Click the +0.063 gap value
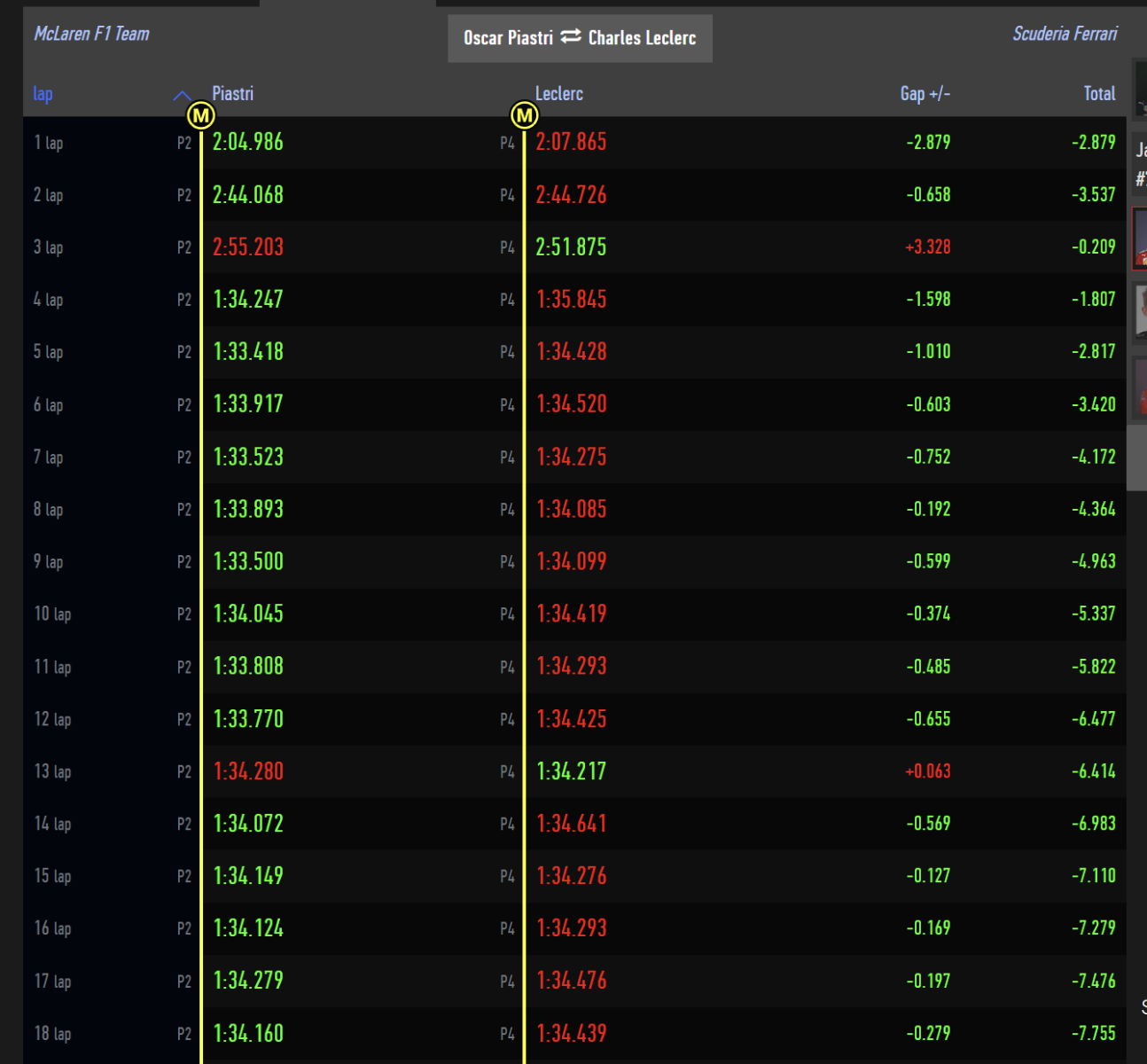This screenshot has height=1064, width=1147. [x=927, y=771]
